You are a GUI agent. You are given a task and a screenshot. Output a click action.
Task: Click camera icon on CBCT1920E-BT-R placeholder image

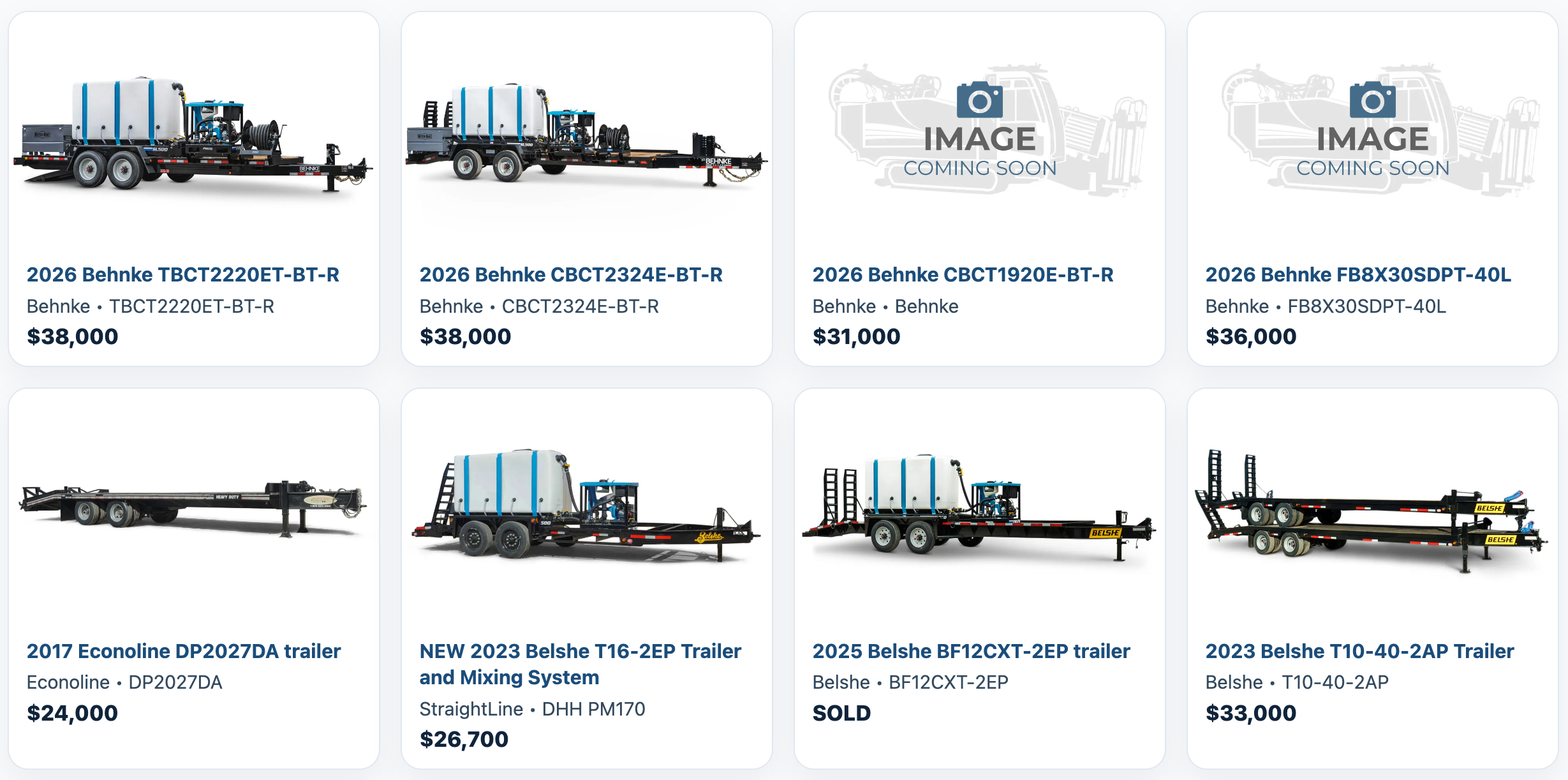click(x=979, y=100)
